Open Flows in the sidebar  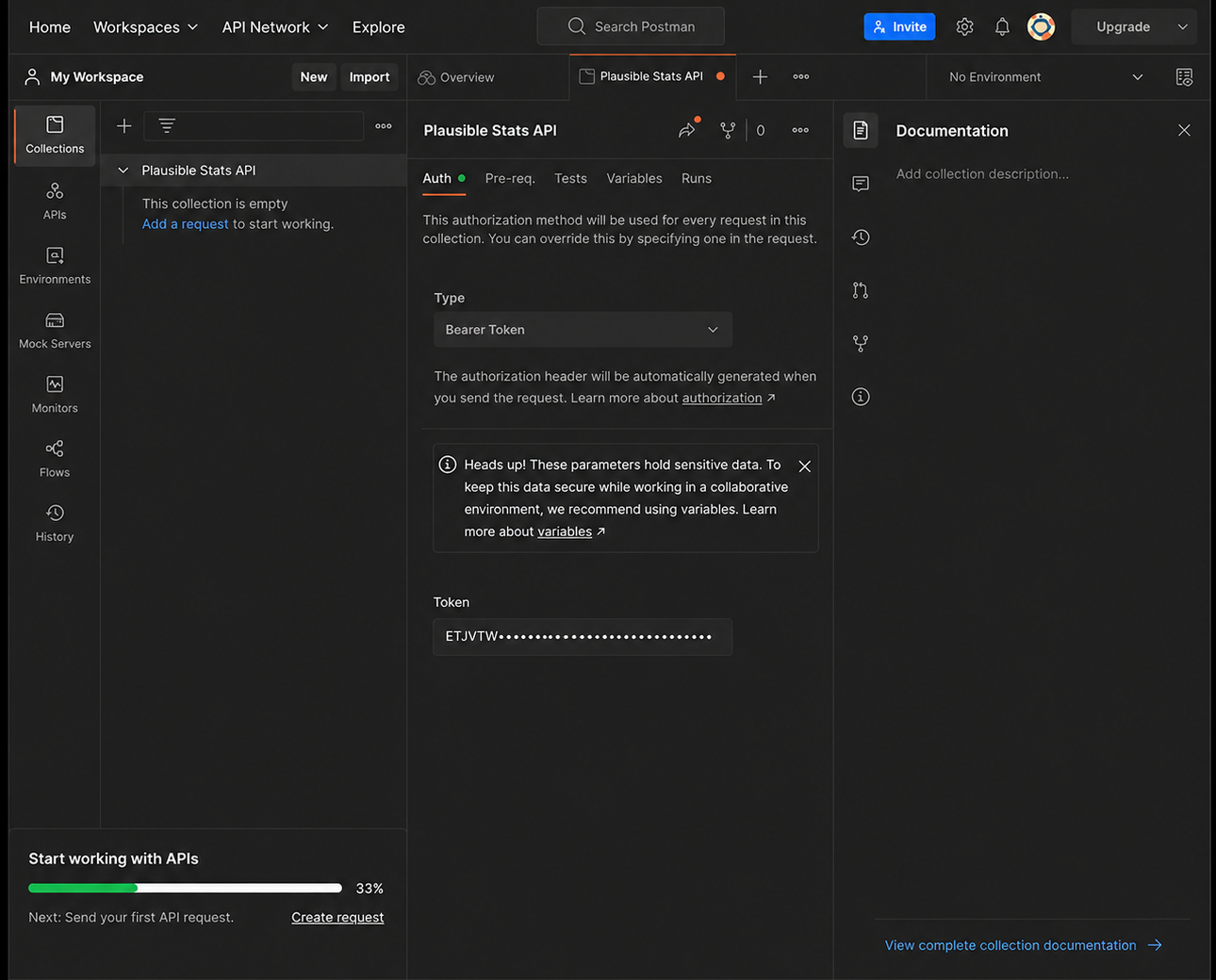55,458
